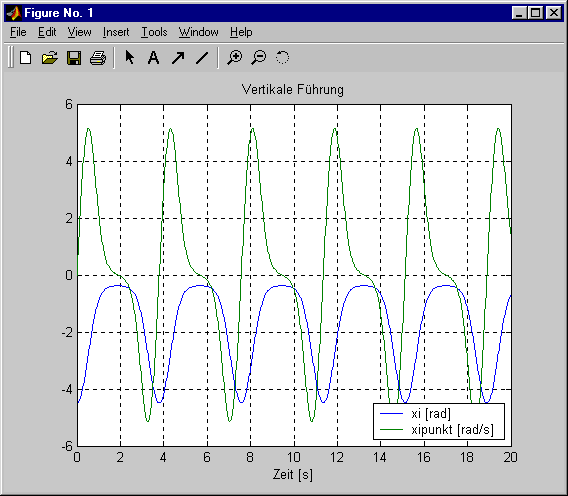Screen dimensions: 568x496
Task: Open the Edit menu
Action: pos(47,32)
